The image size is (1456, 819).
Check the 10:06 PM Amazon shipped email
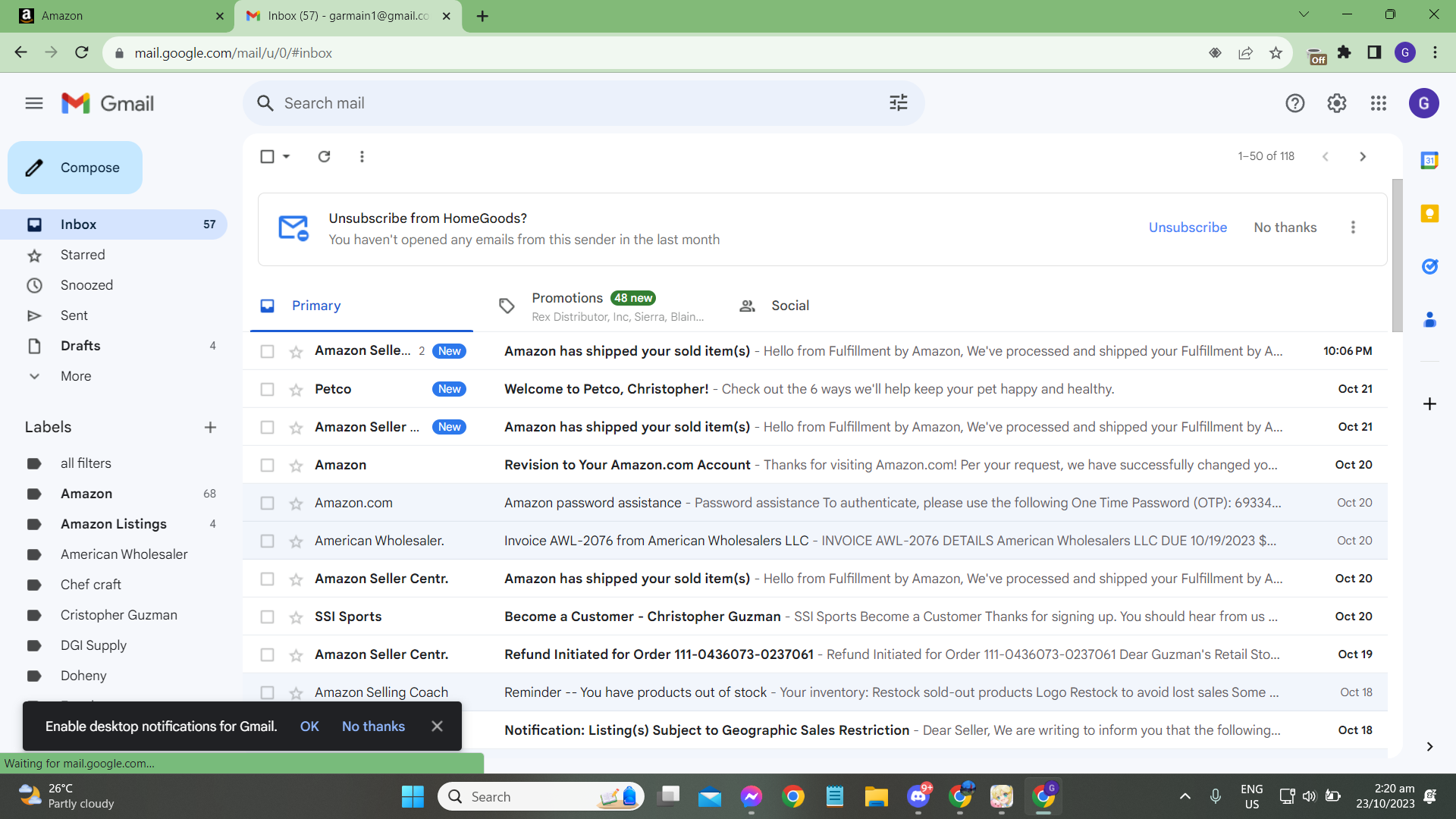pyautogui.click(x=267, y=351)
